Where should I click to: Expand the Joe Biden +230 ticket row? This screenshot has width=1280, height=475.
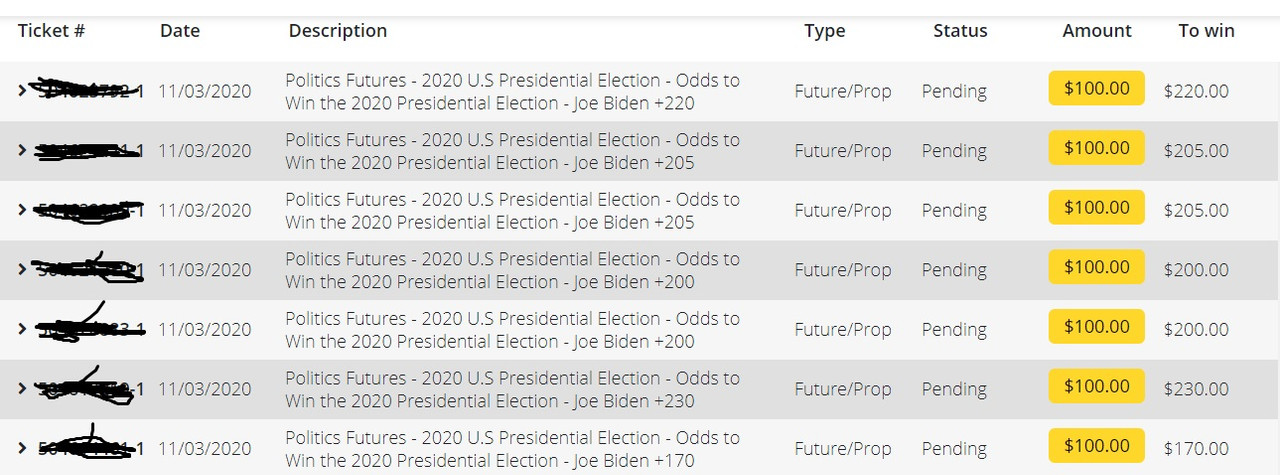tap(22, 389)
